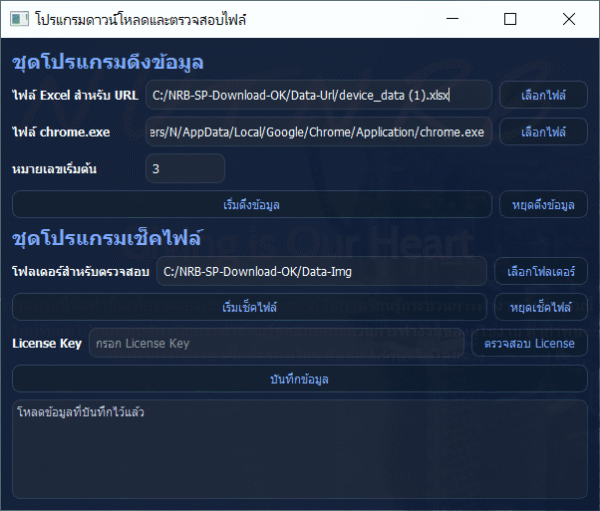Click the window title bar text

click(140, 19)
